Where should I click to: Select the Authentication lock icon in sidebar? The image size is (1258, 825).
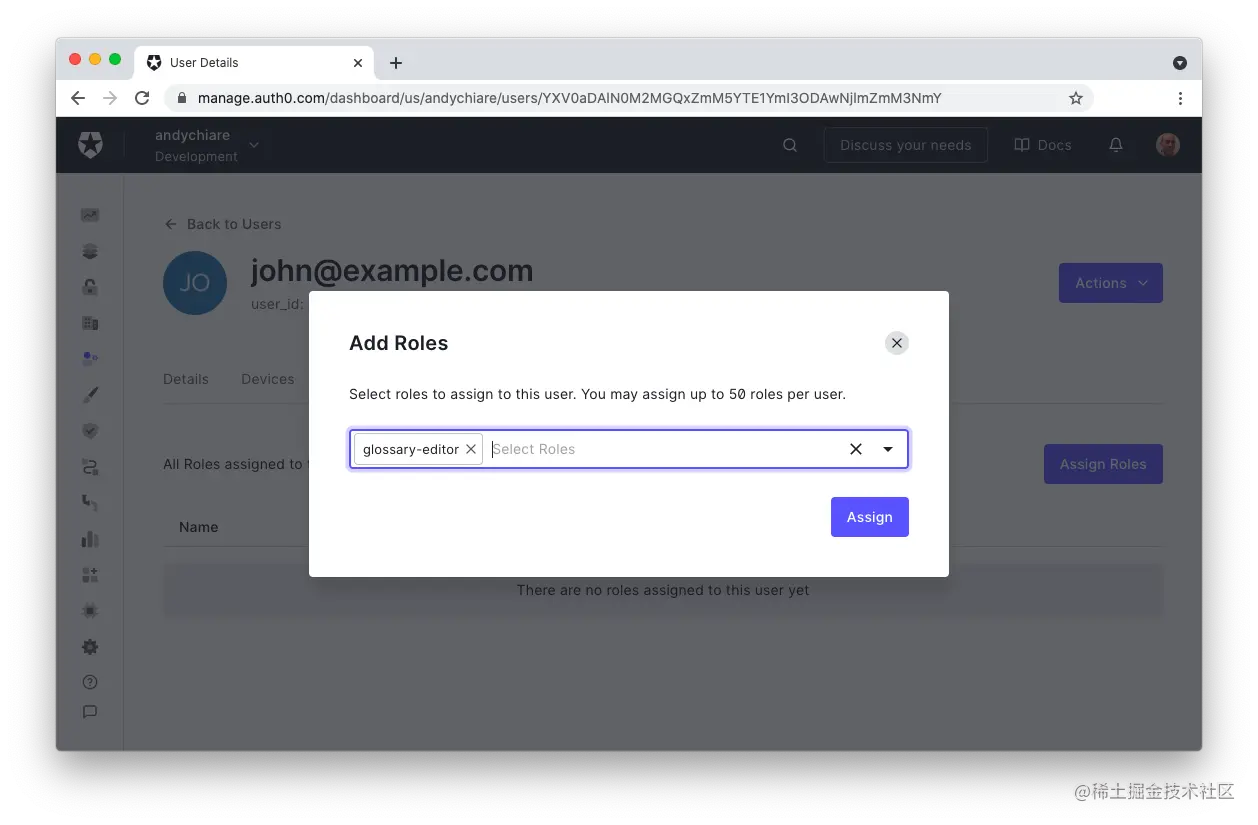pos(90,287)
